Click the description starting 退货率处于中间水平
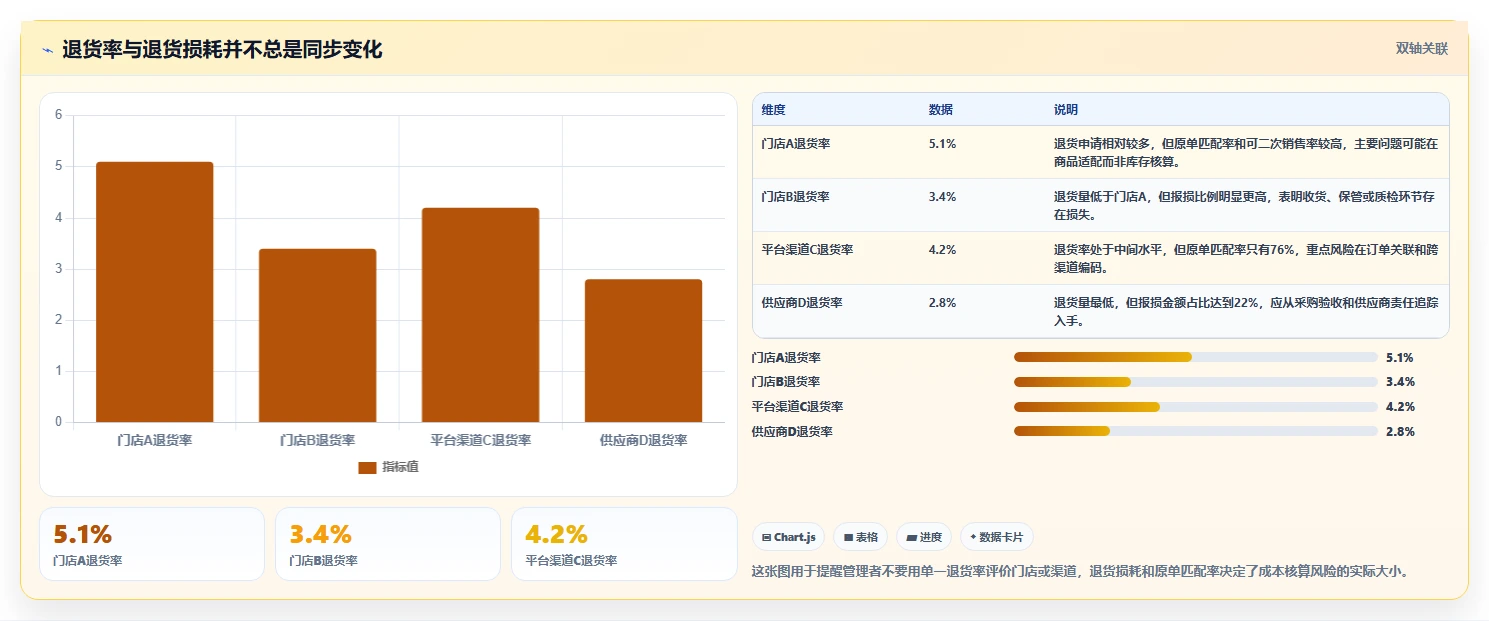The width and height of the screenshot is (1489, 621). click(1245, 258)
